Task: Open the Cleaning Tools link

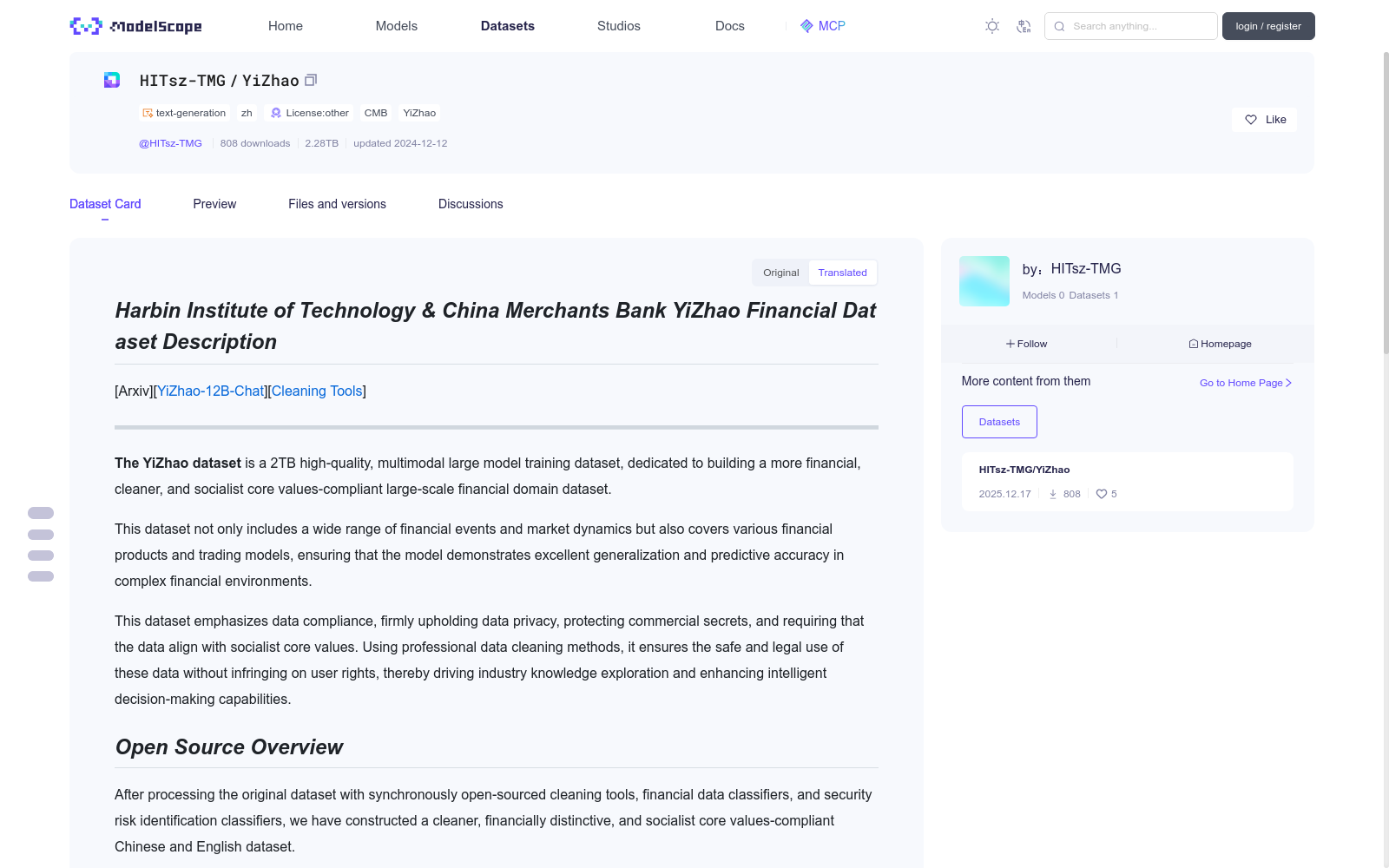Action: coord(317,391)
